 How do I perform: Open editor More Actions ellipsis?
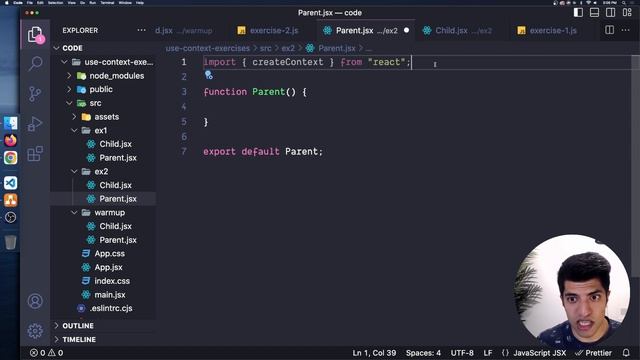pyautogui.click(x=625, y=30)
